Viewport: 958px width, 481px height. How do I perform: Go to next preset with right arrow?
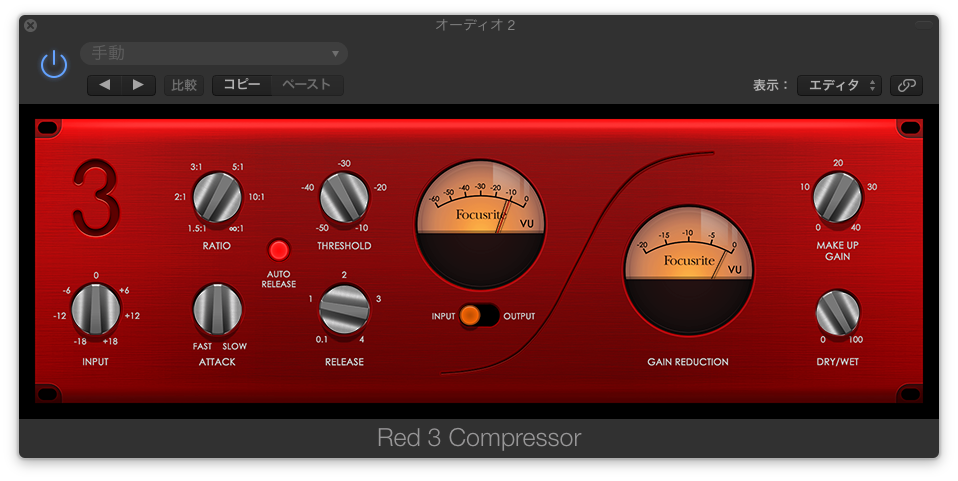pyautogui.click(x=139, y=85)
